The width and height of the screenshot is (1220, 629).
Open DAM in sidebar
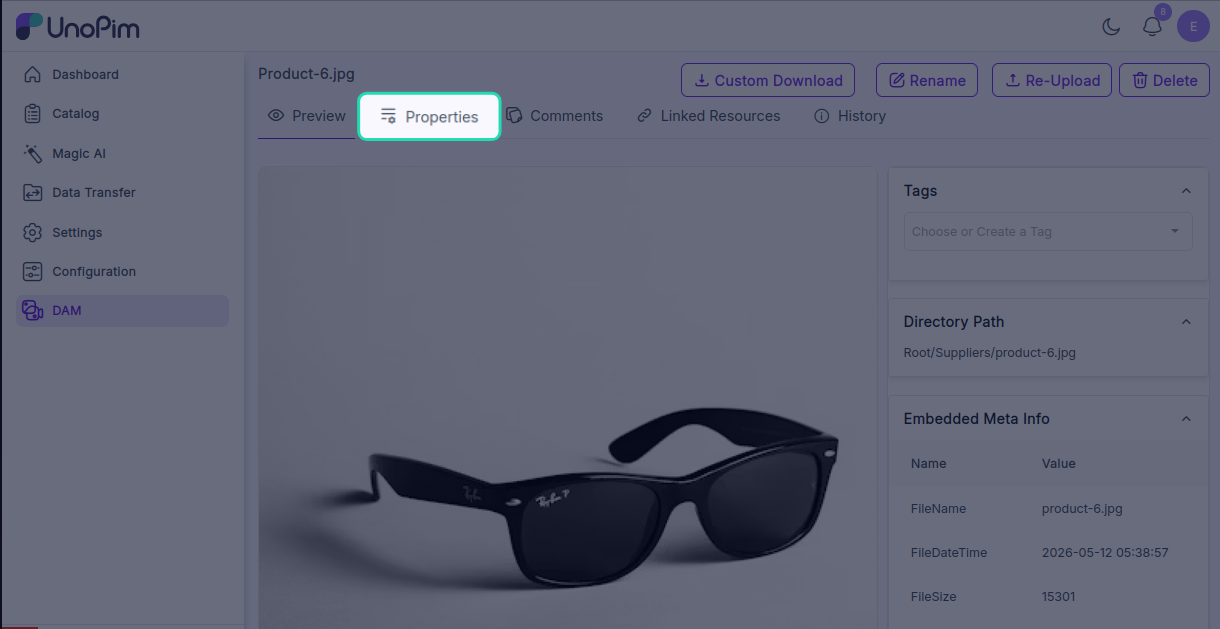122,311
